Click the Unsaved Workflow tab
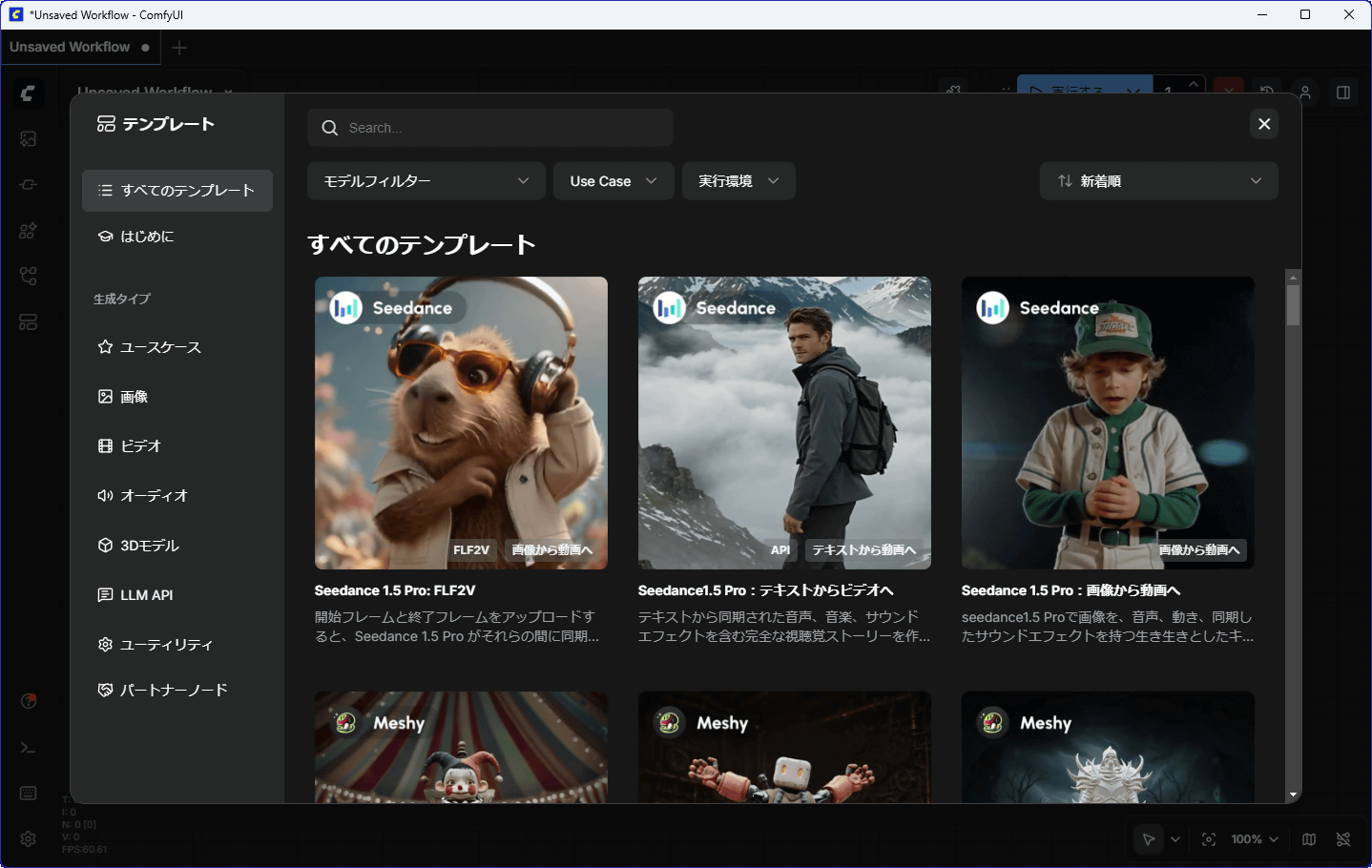The height and width of the screenshot is (868, 1372). [70, 47]
